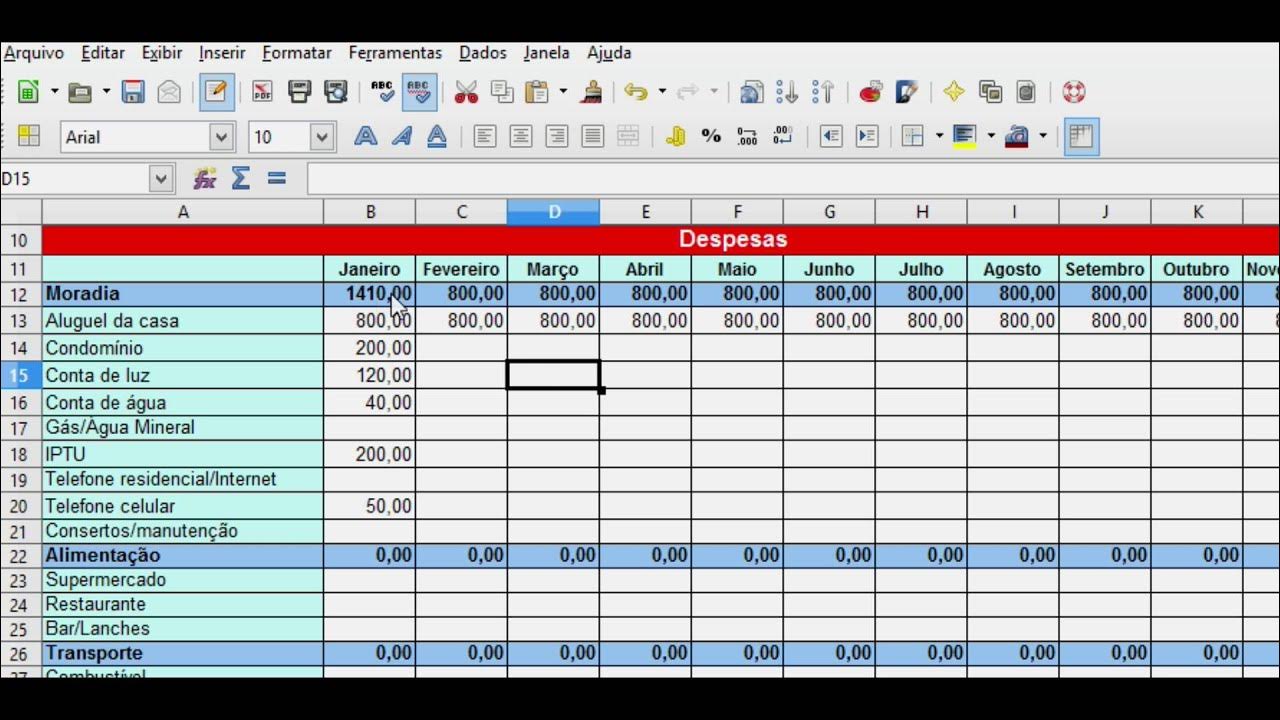Export the spreadsheet directly as PDF
1280x720 pixels.
tap(263, 91)
